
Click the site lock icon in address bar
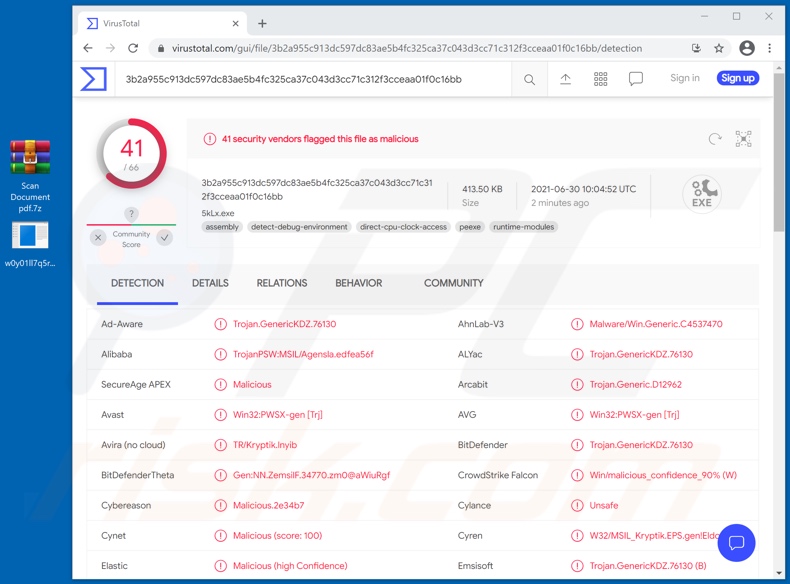click(x=161, y=48)
